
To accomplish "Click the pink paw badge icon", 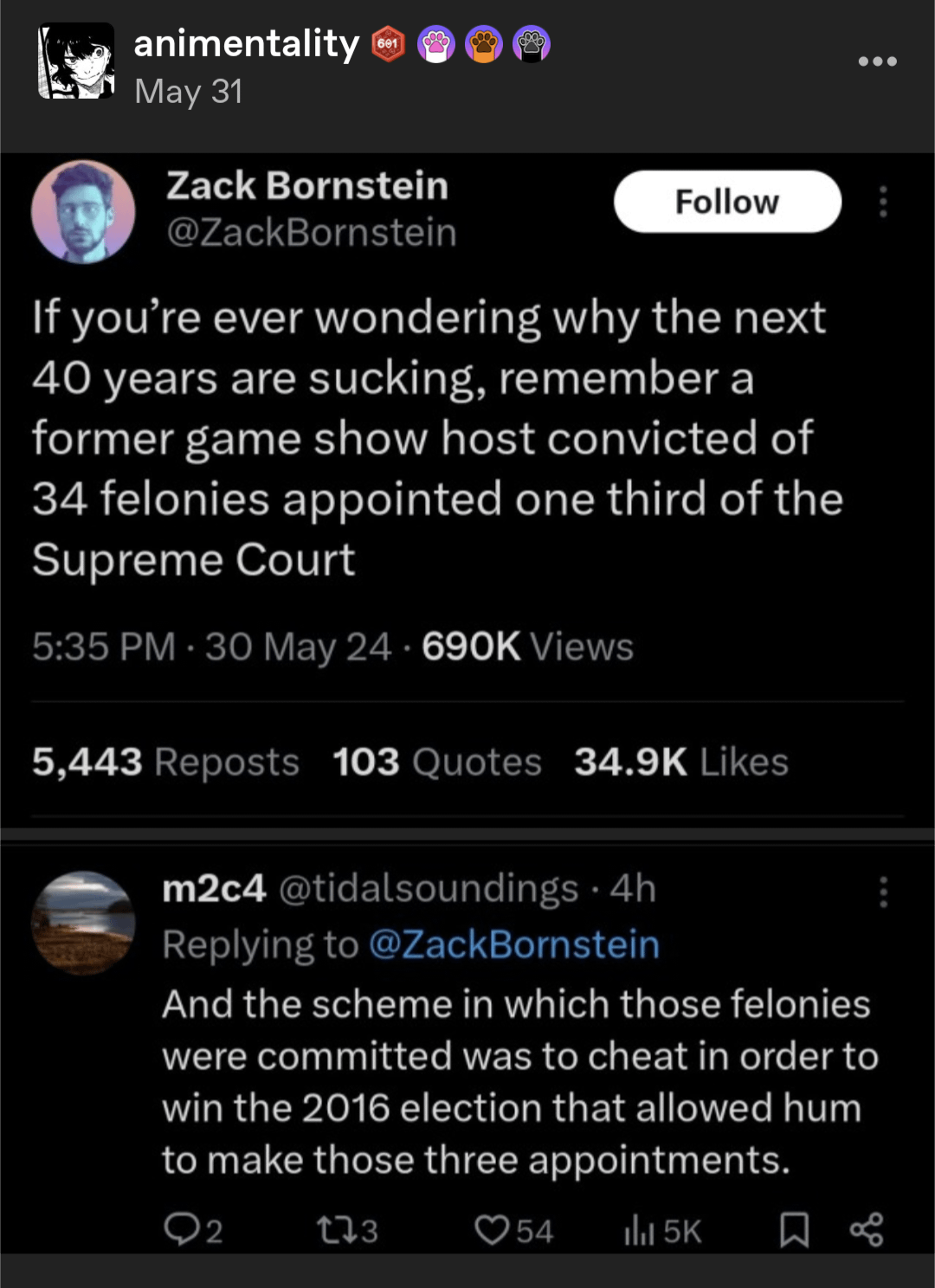I will 436,44.
